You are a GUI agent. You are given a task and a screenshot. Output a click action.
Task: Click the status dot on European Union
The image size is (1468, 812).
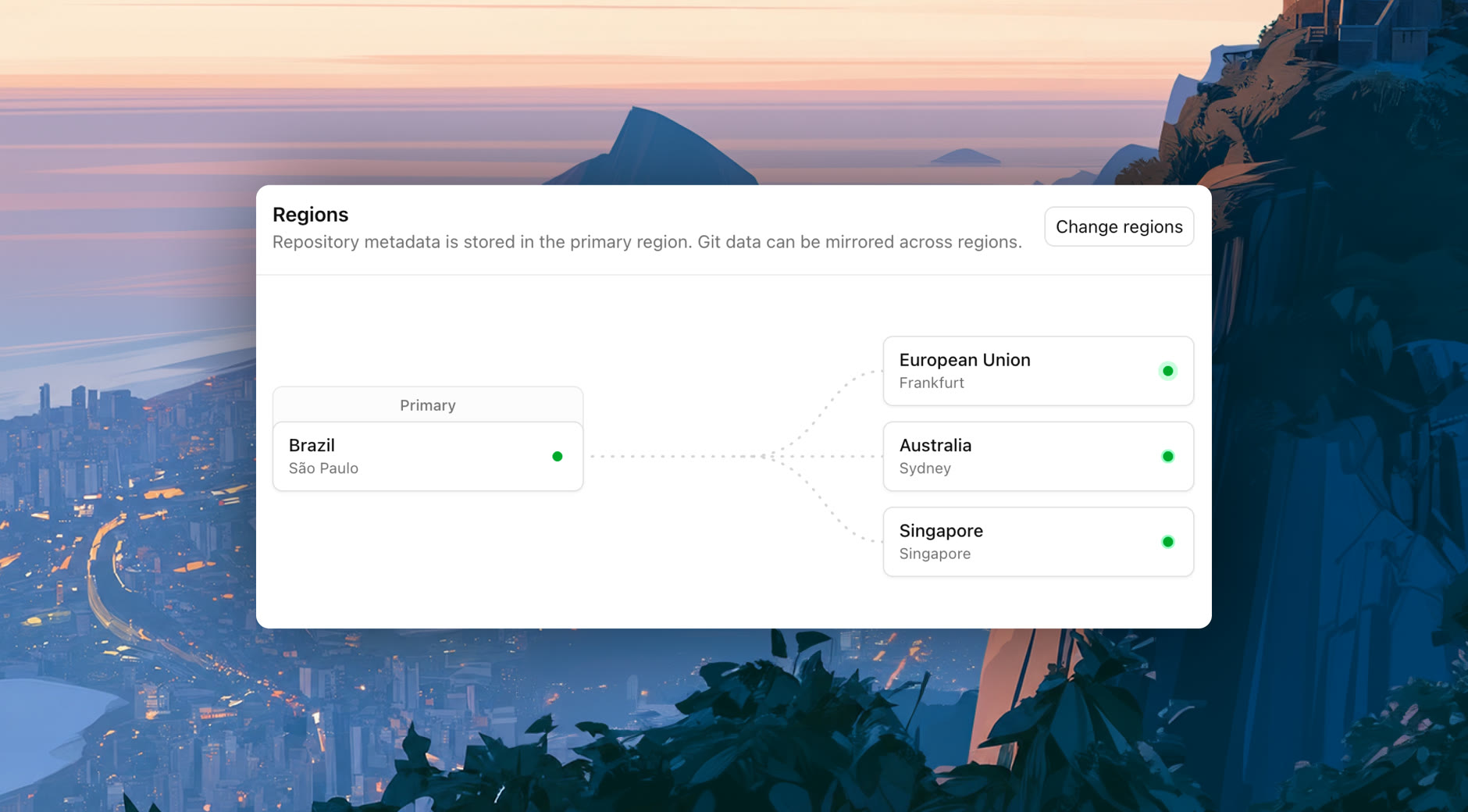pyautogui.click(x=1168, y=371)
